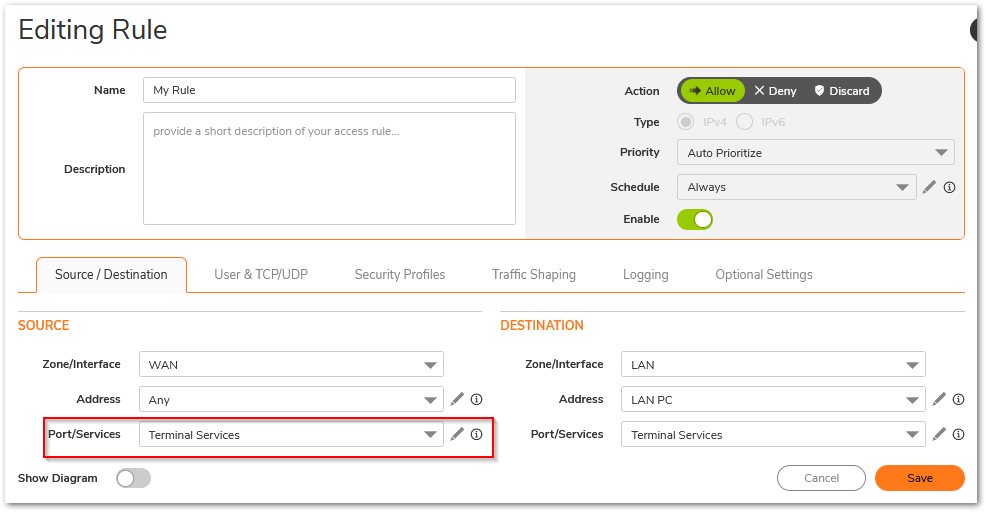Open the Priority Auto Prioritize dropdown
986x512 pixels.
coord(816,152)
